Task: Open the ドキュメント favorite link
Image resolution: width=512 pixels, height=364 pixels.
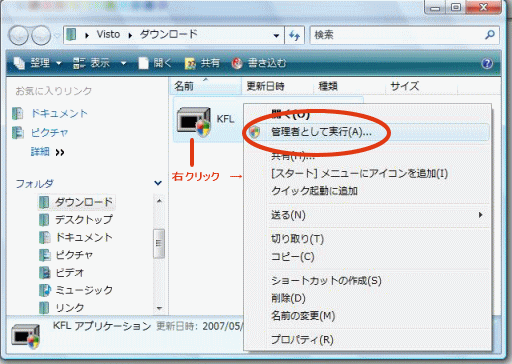Action: coord(59,114)
